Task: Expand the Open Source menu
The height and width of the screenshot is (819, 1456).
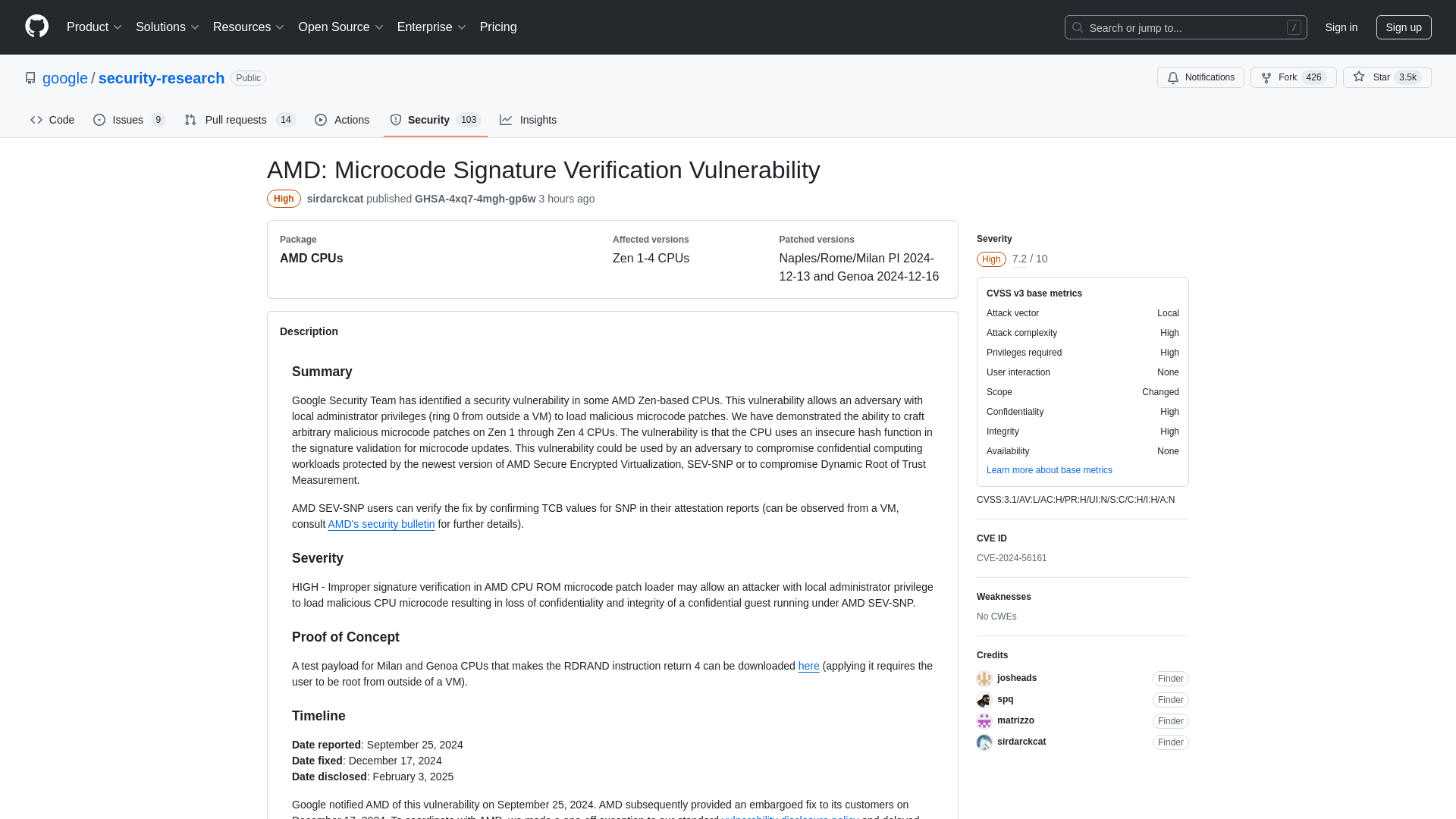Action: point(340,27)
